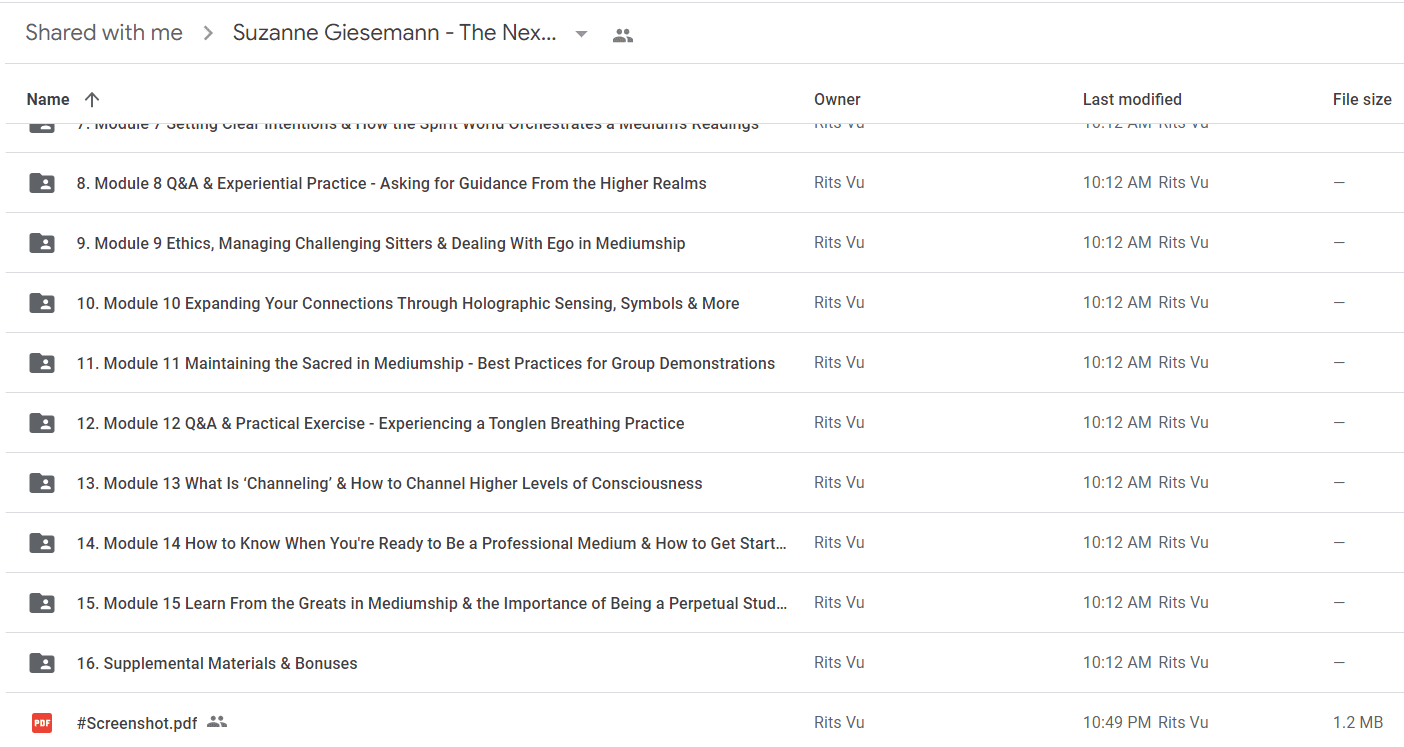This screenshot has width=1404, height=747.
Task: Click the shared people icon beside folder title
Action: (623, 36)
